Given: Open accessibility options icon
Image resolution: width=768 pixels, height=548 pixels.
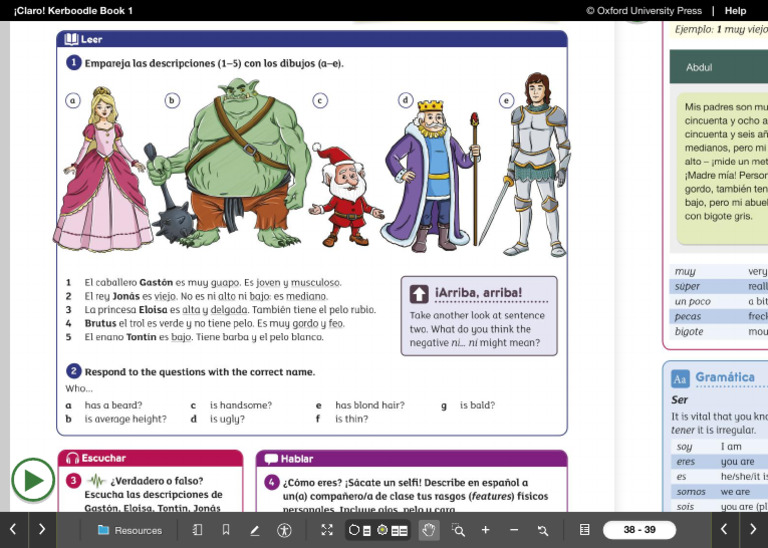Looking at the screenshot, I should pos(284,530).
